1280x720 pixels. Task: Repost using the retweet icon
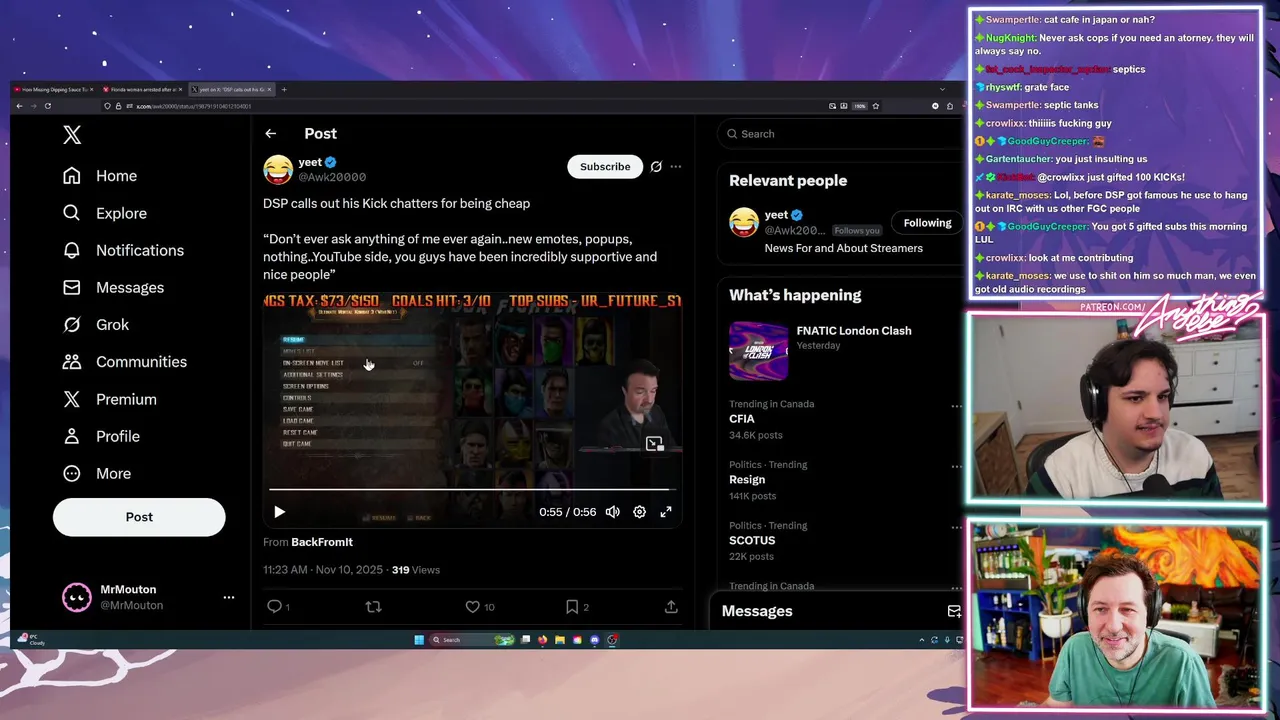pos(374,606)
